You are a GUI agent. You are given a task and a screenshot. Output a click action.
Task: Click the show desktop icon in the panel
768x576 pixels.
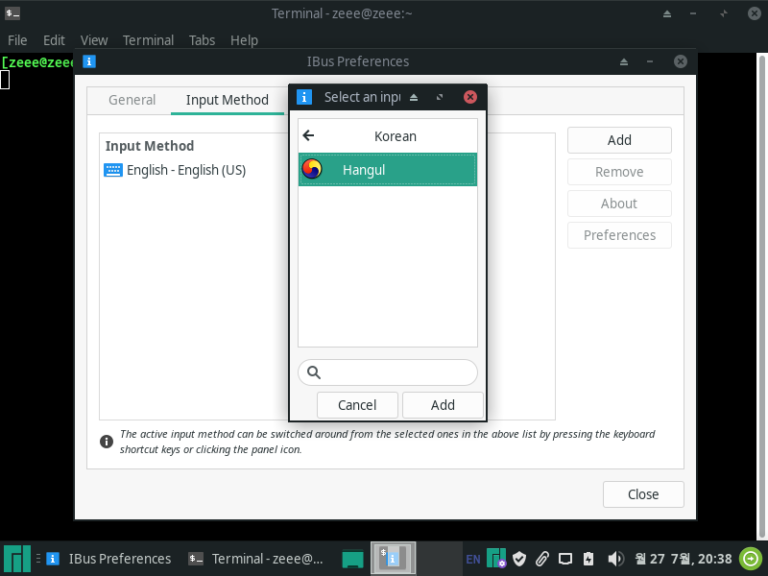[x=353, y=559]
